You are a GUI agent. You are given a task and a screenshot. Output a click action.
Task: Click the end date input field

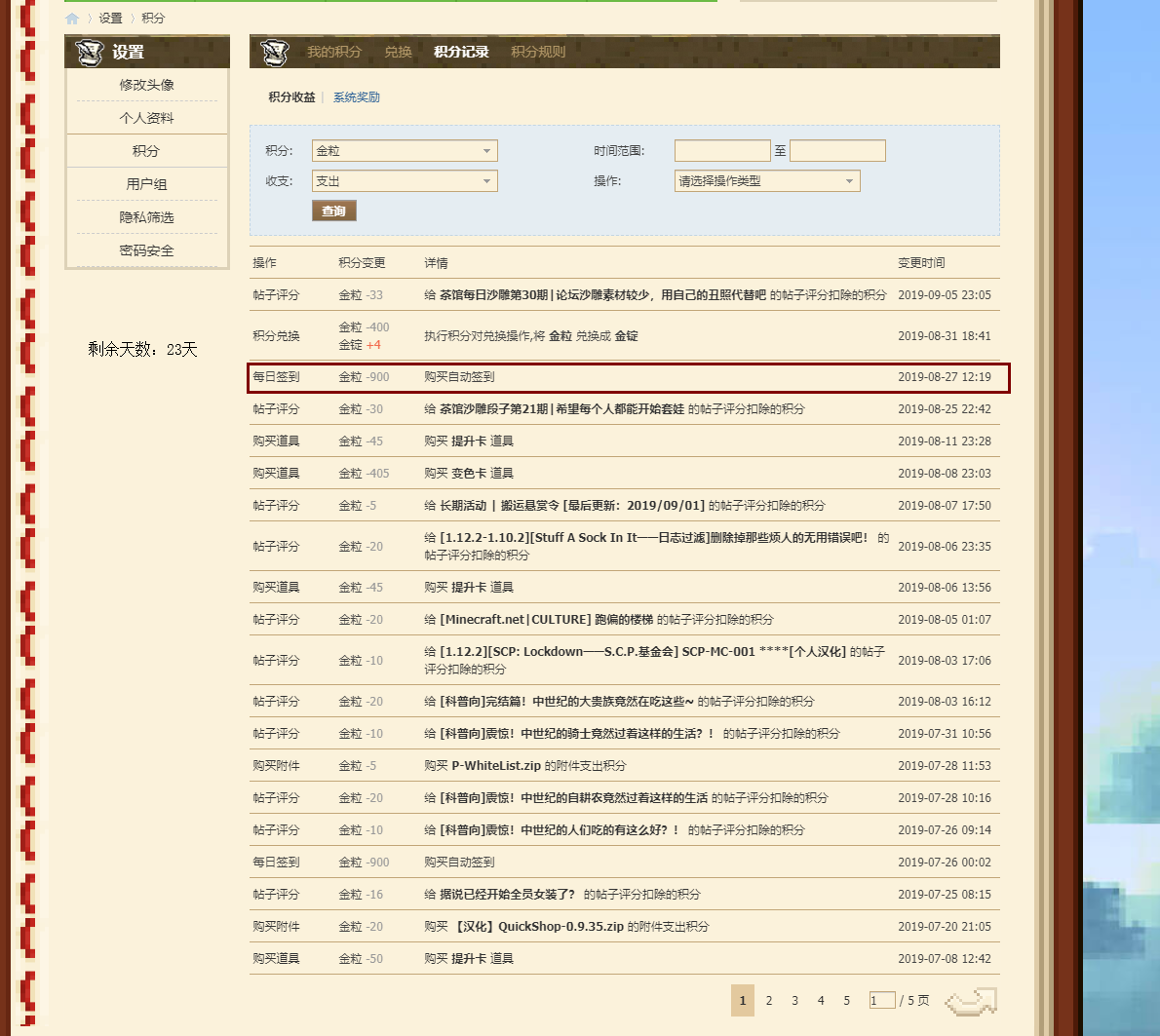(837, 151)
